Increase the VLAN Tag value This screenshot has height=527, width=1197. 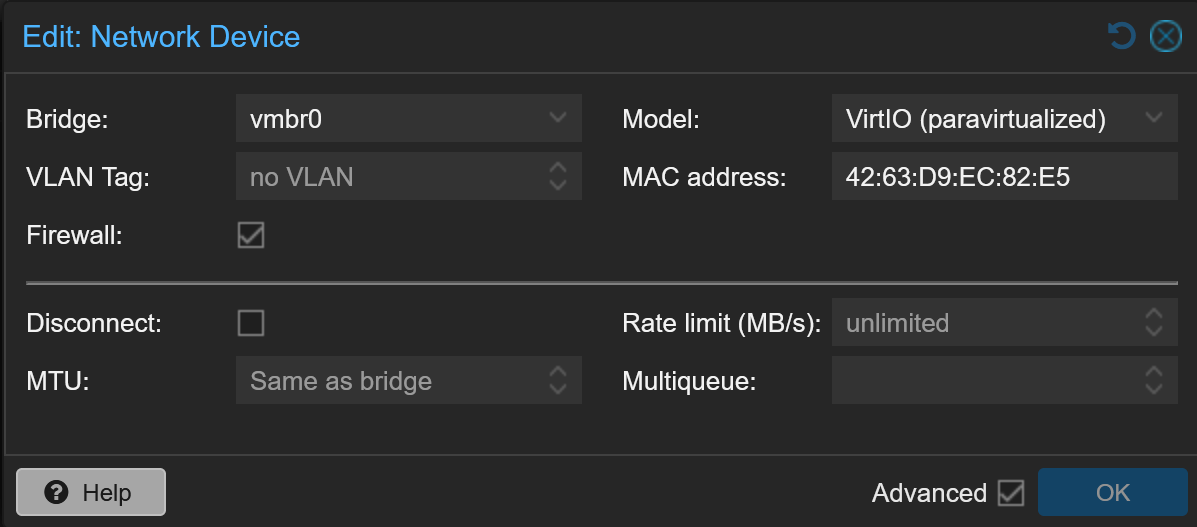[558, 168]
